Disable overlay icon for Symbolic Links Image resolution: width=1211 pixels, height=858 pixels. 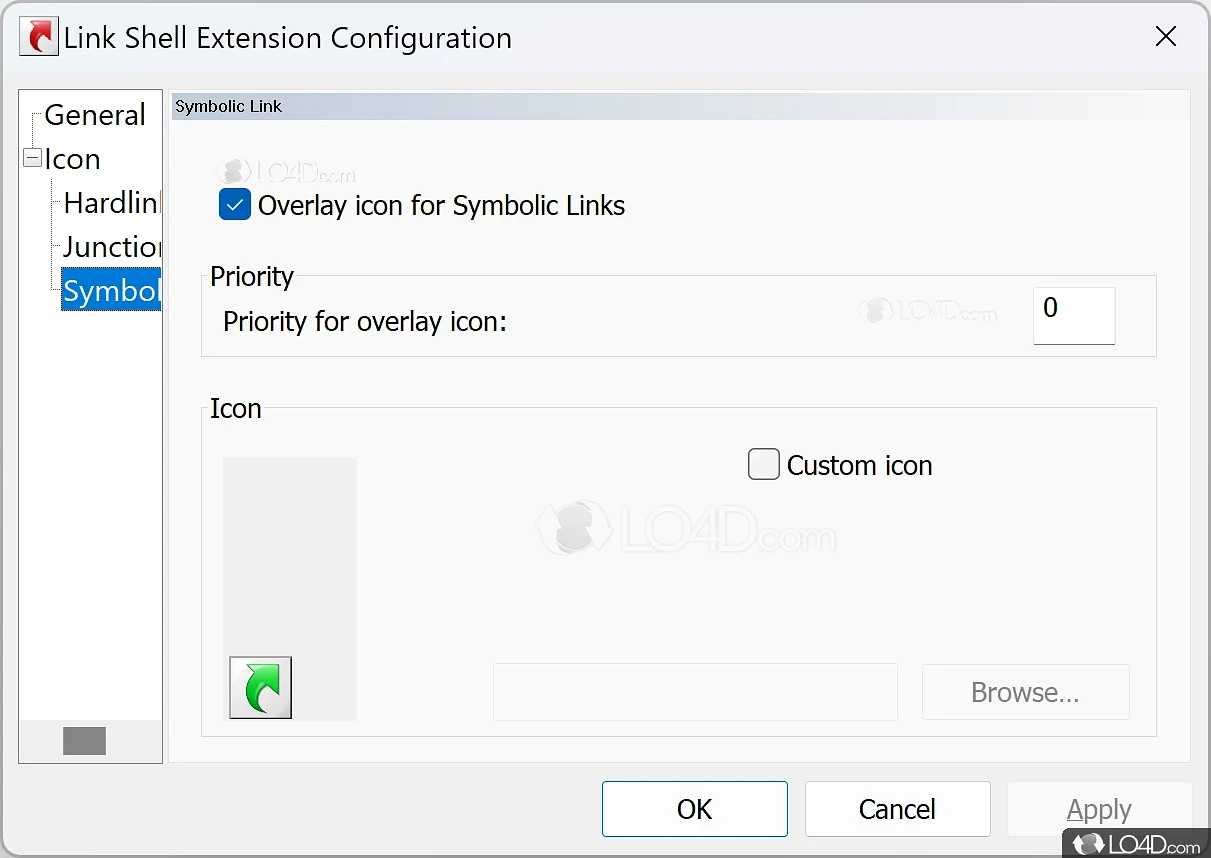click(235, 206)
